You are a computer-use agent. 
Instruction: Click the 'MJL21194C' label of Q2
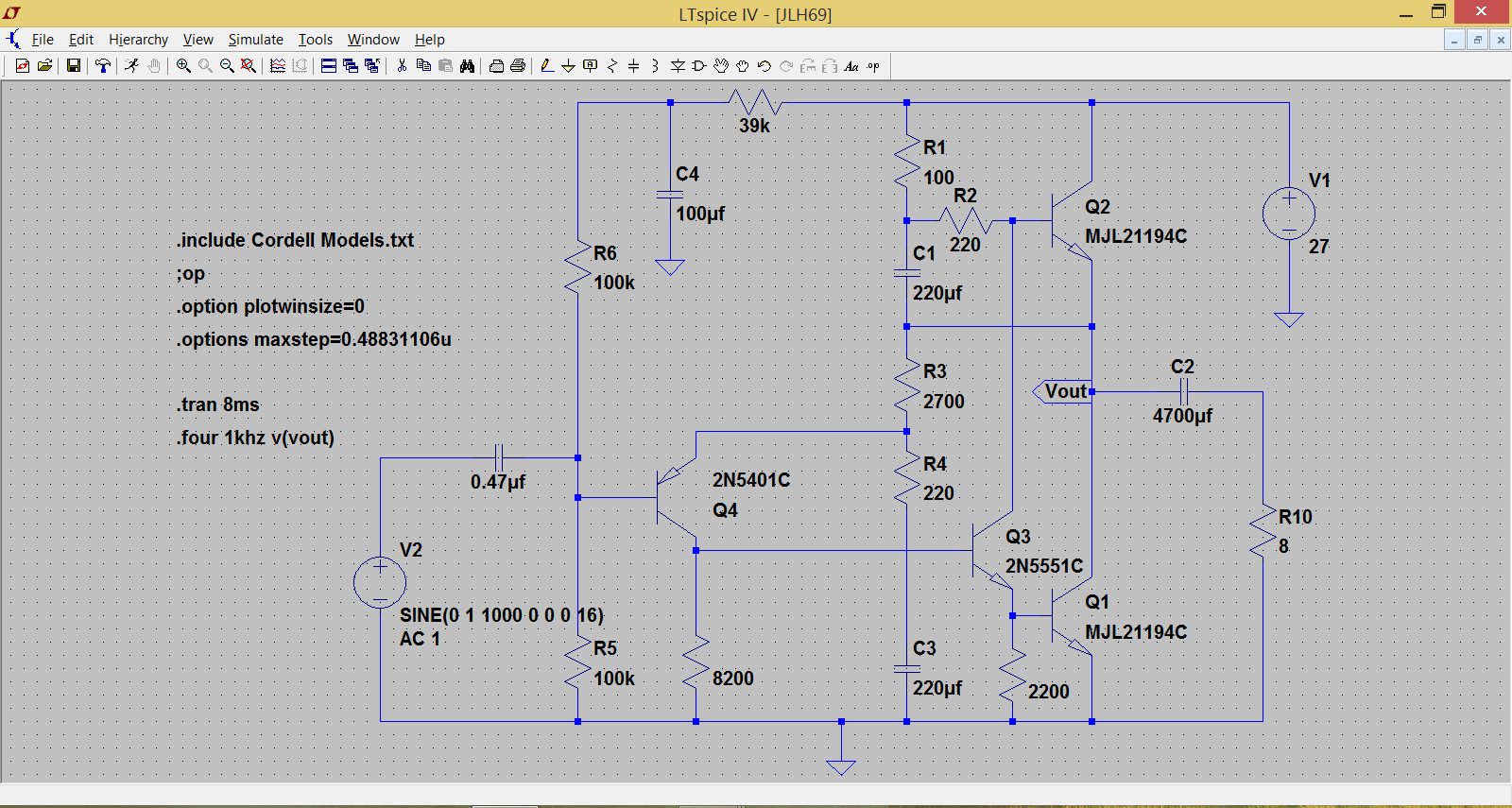click(1136, 236)
